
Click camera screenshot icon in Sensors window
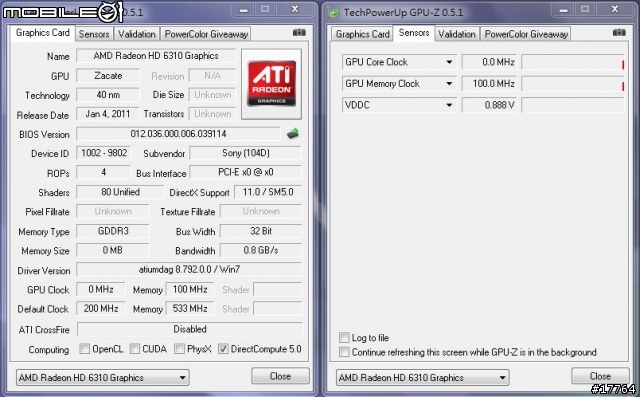[x=619, y=32]
